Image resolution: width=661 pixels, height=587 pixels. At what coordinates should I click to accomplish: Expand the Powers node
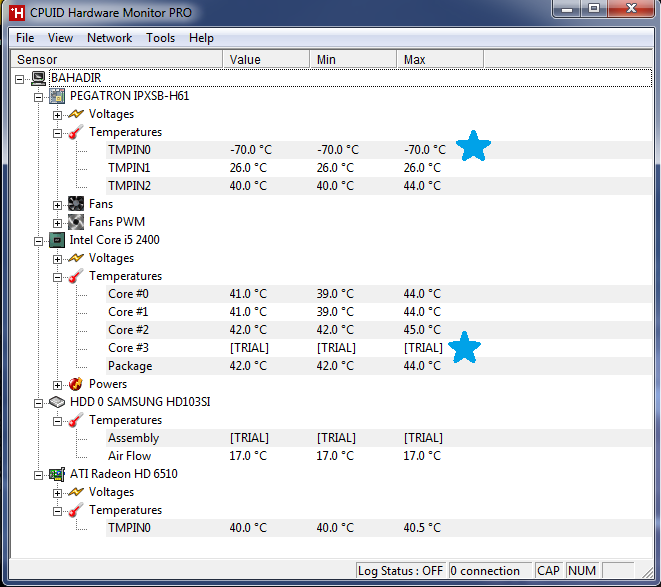(57, 384)
